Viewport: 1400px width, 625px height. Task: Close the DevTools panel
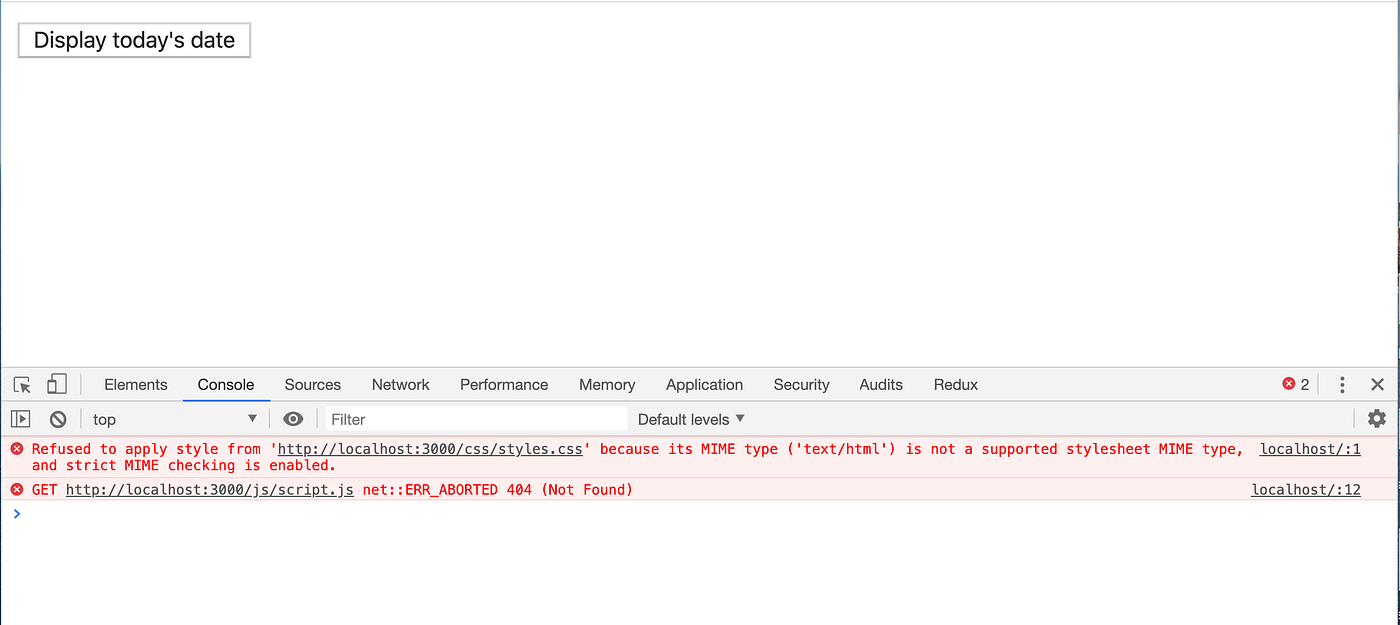coord(1377,385)
